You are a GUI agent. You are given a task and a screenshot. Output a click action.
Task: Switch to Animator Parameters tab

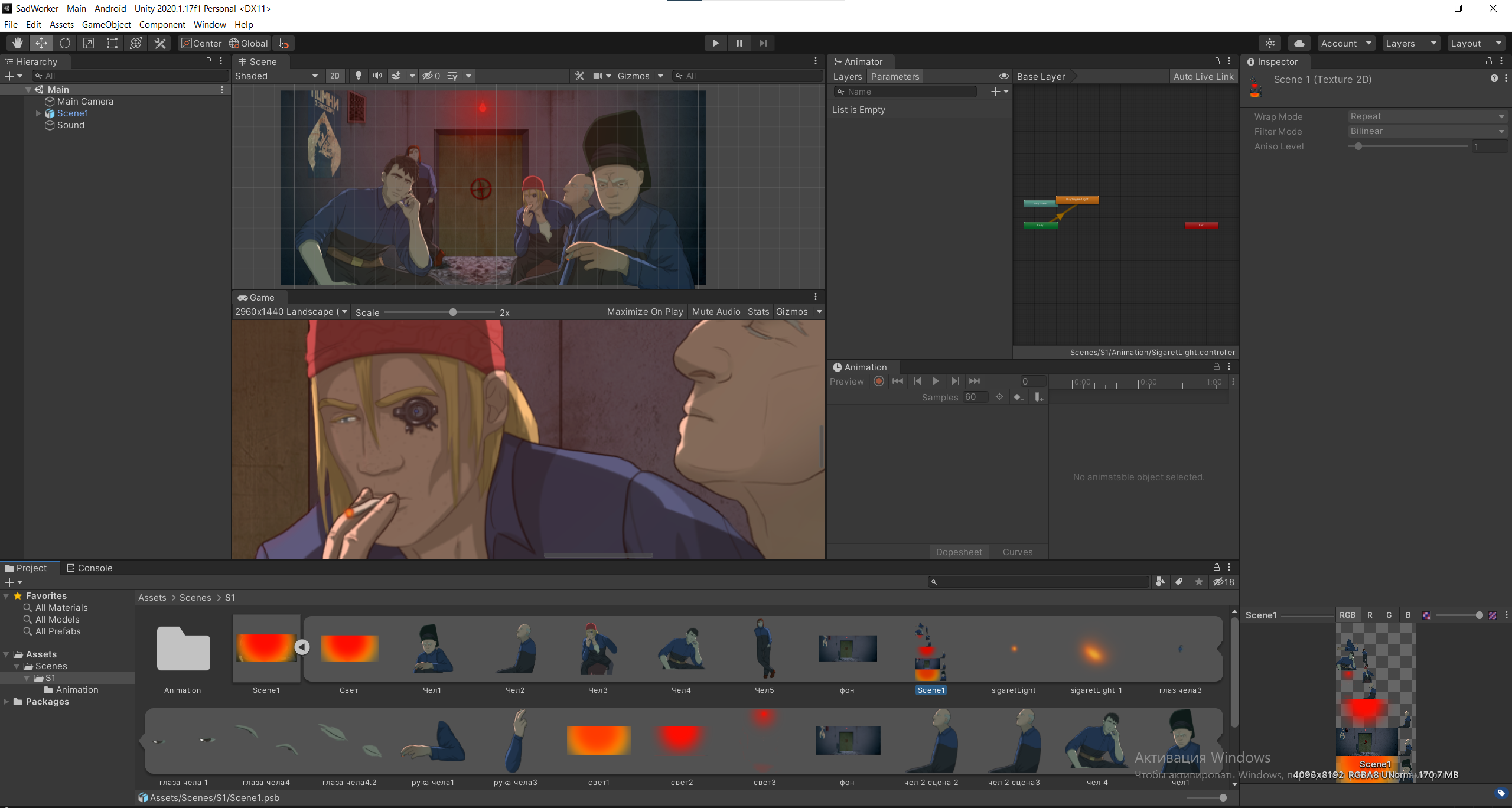pos(895,76)
